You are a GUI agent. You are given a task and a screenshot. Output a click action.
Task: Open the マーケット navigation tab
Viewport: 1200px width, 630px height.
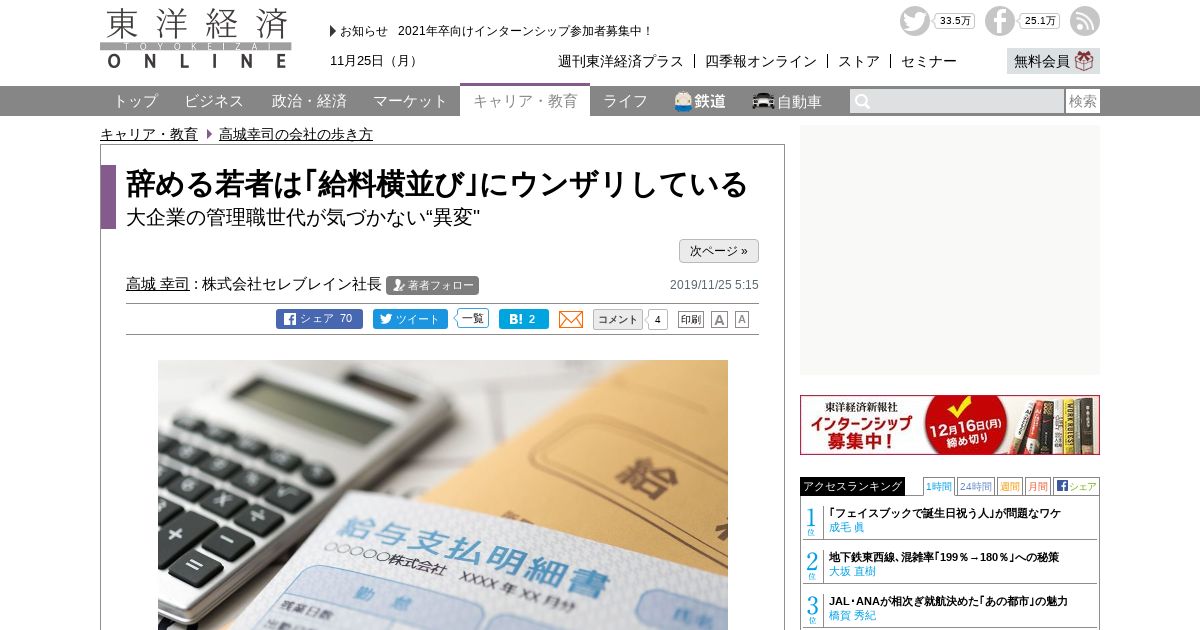[x=410, y=101]
